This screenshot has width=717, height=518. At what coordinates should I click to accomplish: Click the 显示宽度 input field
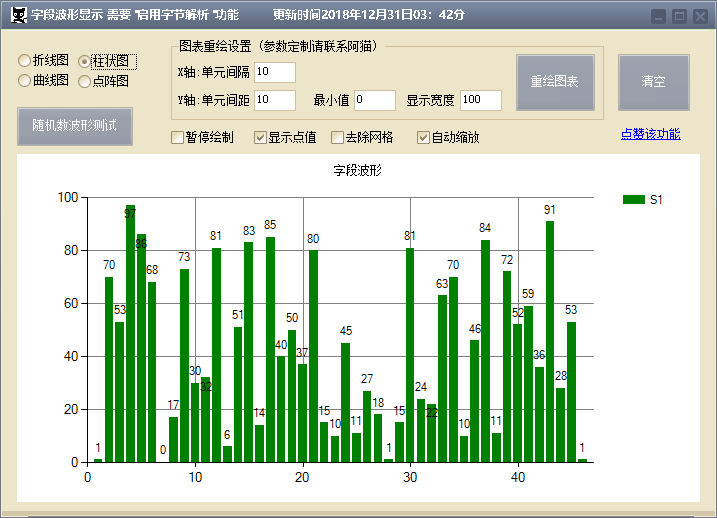coord(481,100)
